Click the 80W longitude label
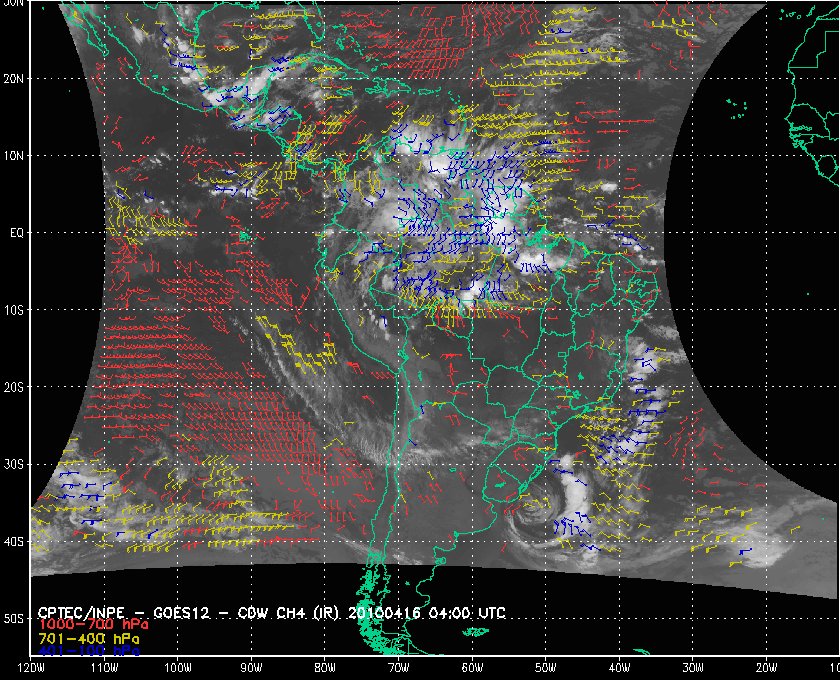The width and height of the screenshot is (840, 680). tap(325, 668)
